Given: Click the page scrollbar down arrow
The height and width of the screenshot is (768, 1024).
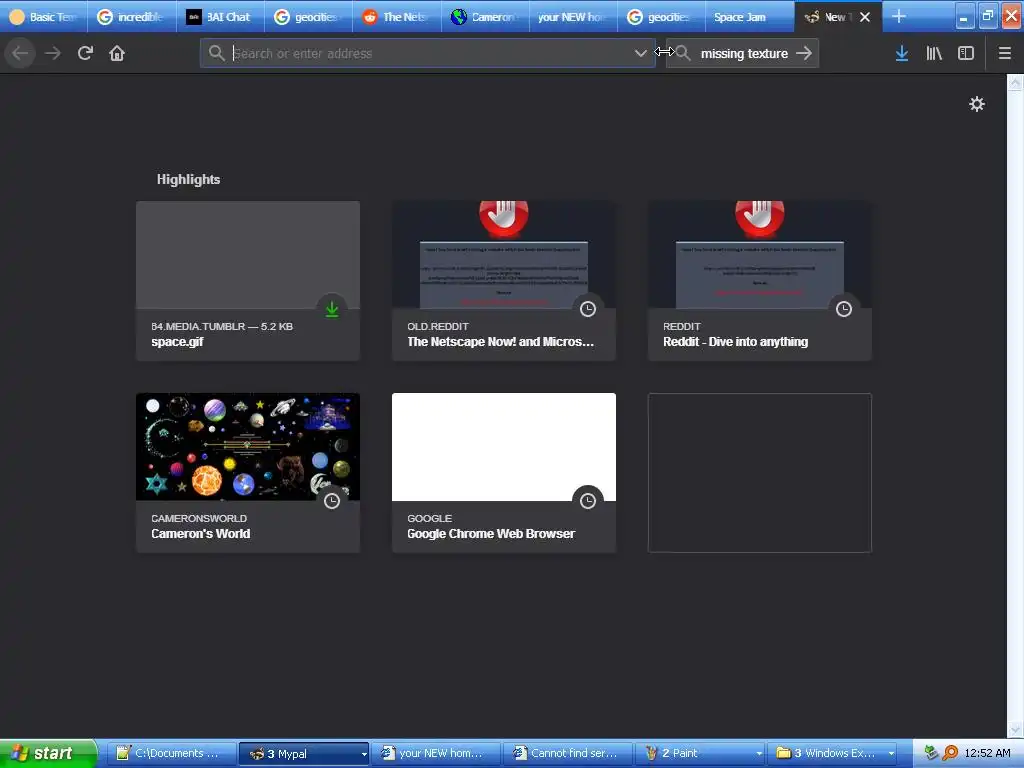Looking at the screenshot, I should (x=1015, y=729).
